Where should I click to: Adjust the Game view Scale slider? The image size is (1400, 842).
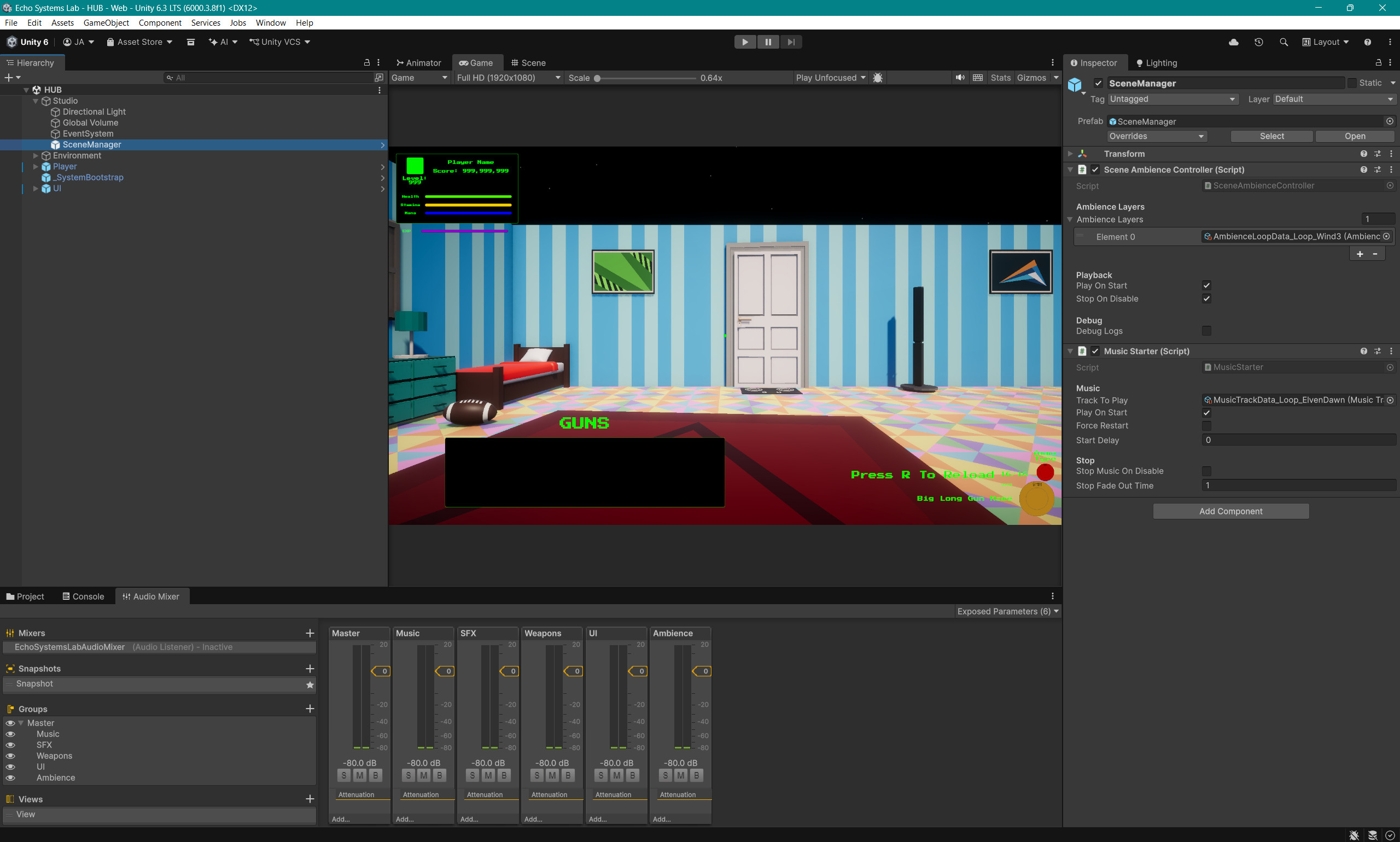coord(646,78)
